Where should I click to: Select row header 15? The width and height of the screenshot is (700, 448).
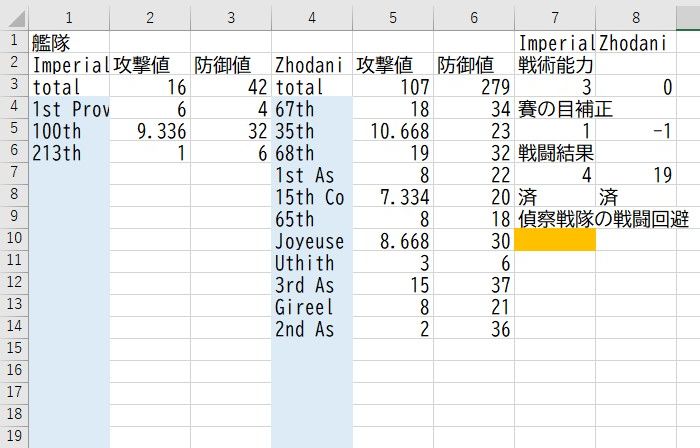(x=14, y=349)
